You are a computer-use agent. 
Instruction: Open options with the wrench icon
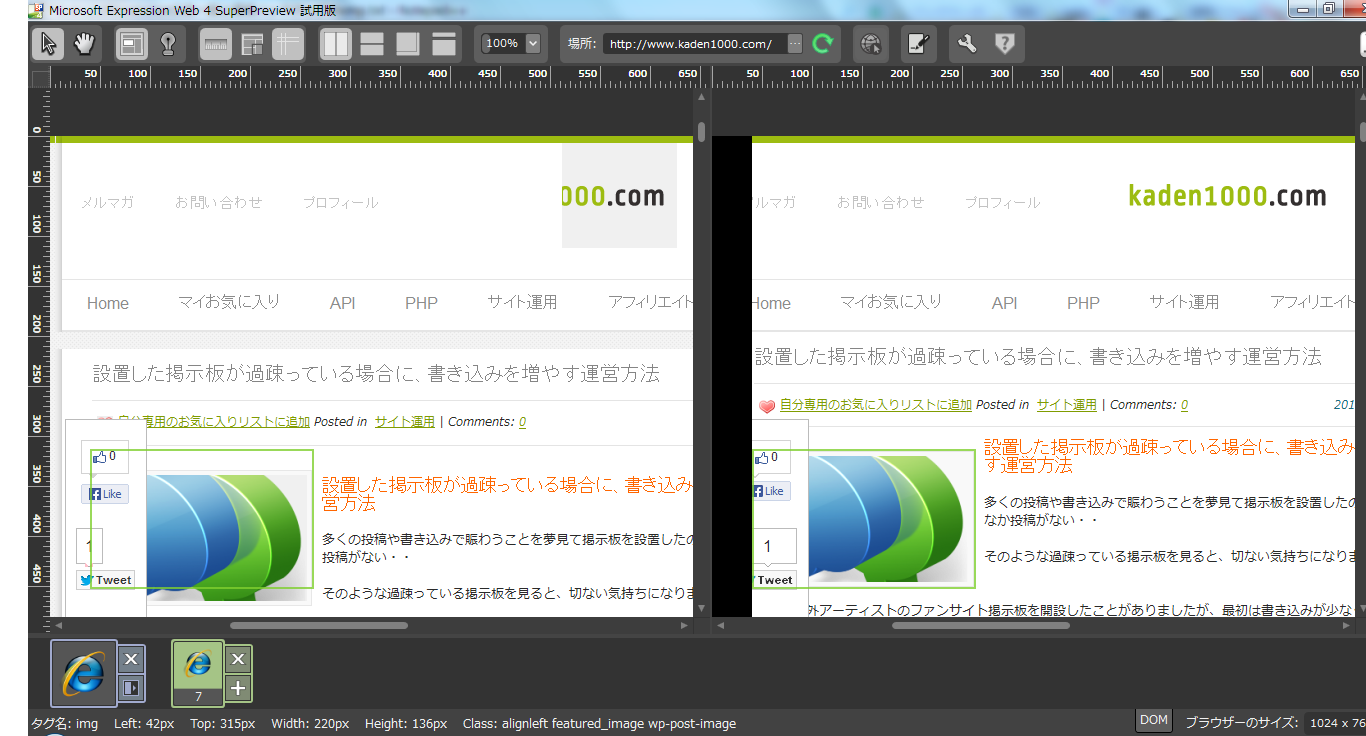(966, 44)
